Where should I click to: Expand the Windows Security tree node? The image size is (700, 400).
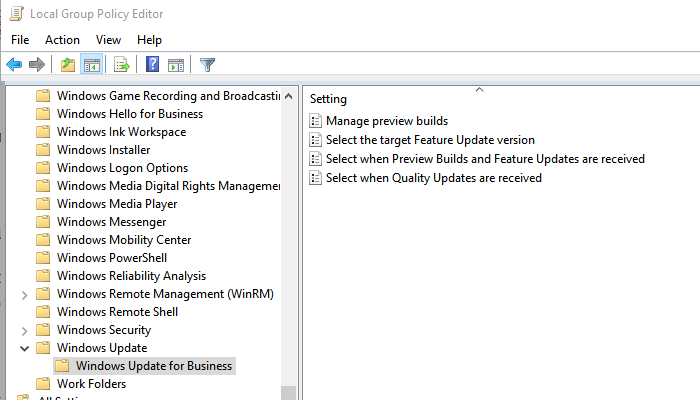pyautogui.click(x=25, y=330)
